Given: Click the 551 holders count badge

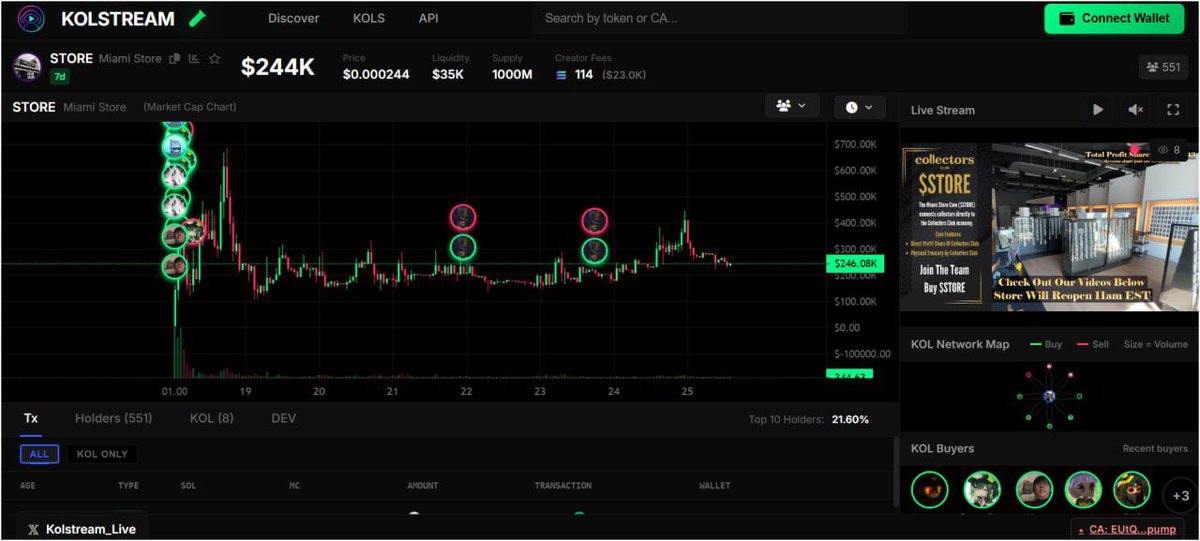Looking at the screenshot, I should point(1163,67).
